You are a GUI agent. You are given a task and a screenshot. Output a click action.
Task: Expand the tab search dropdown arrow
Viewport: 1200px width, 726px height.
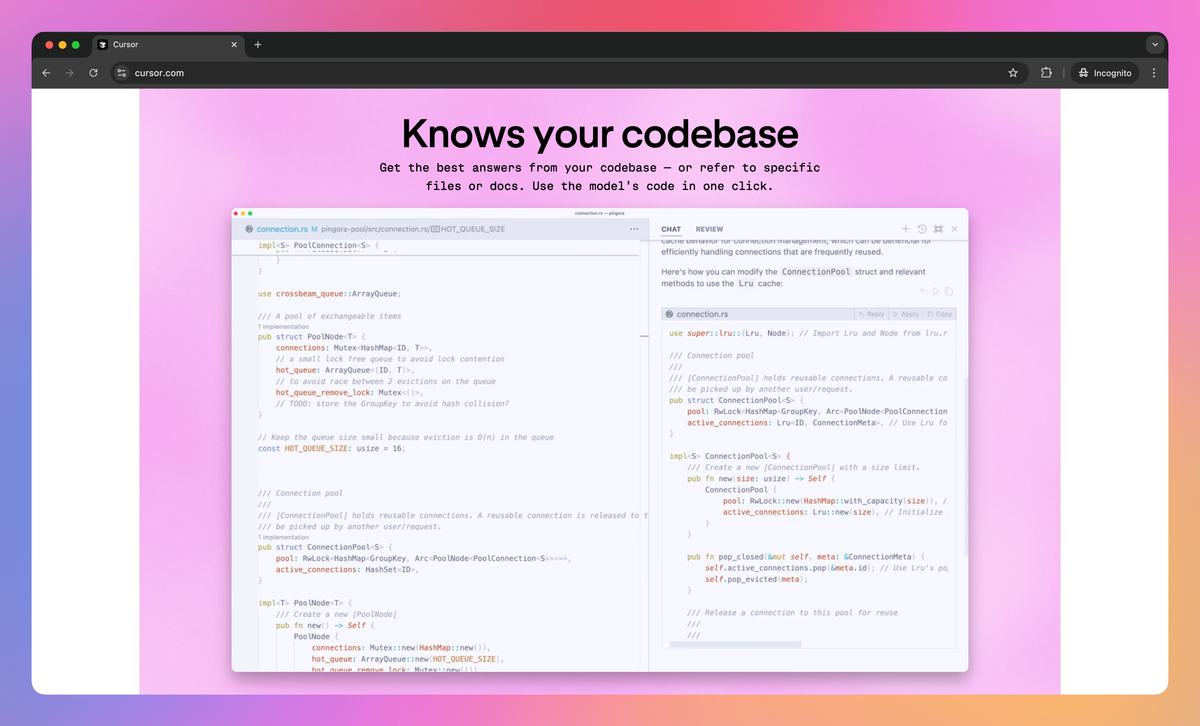tap(1155, 45)
